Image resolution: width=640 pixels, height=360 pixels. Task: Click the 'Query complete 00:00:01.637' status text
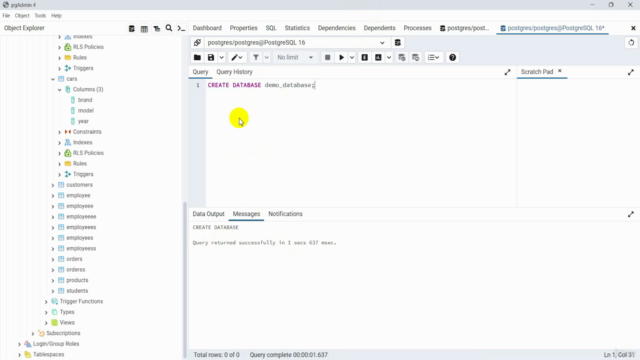pyautogui.click(x=289, y=355)
